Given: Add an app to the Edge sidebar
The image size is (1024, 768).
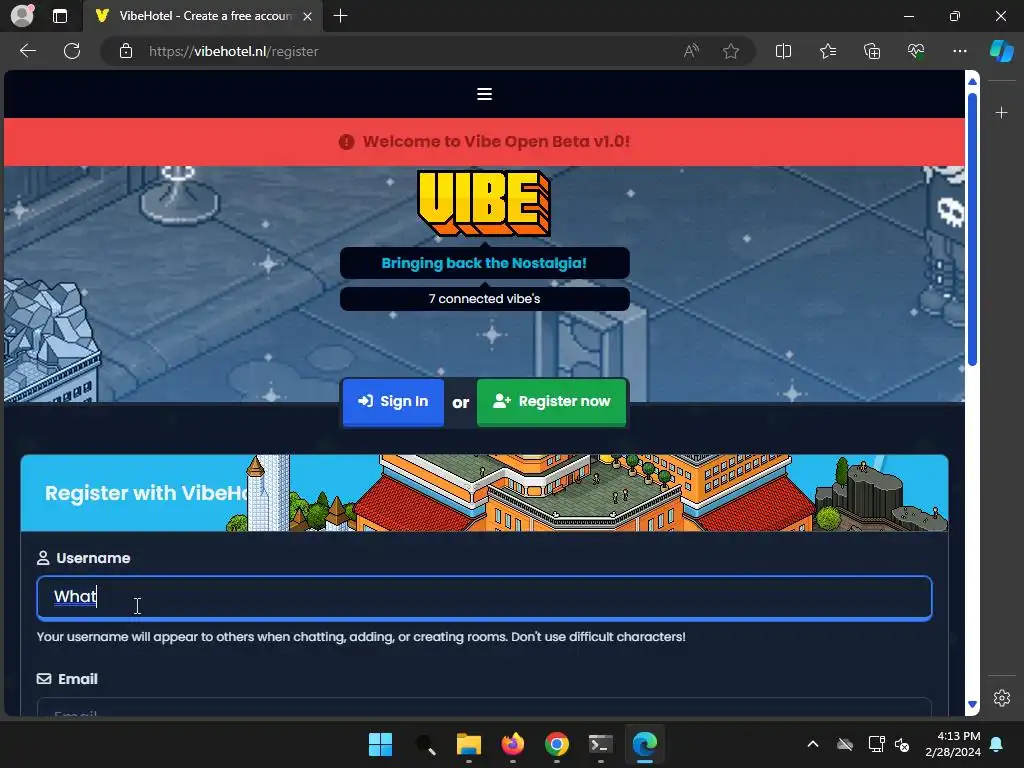Looking at the screenshot, I should [x=1001, y=113].
